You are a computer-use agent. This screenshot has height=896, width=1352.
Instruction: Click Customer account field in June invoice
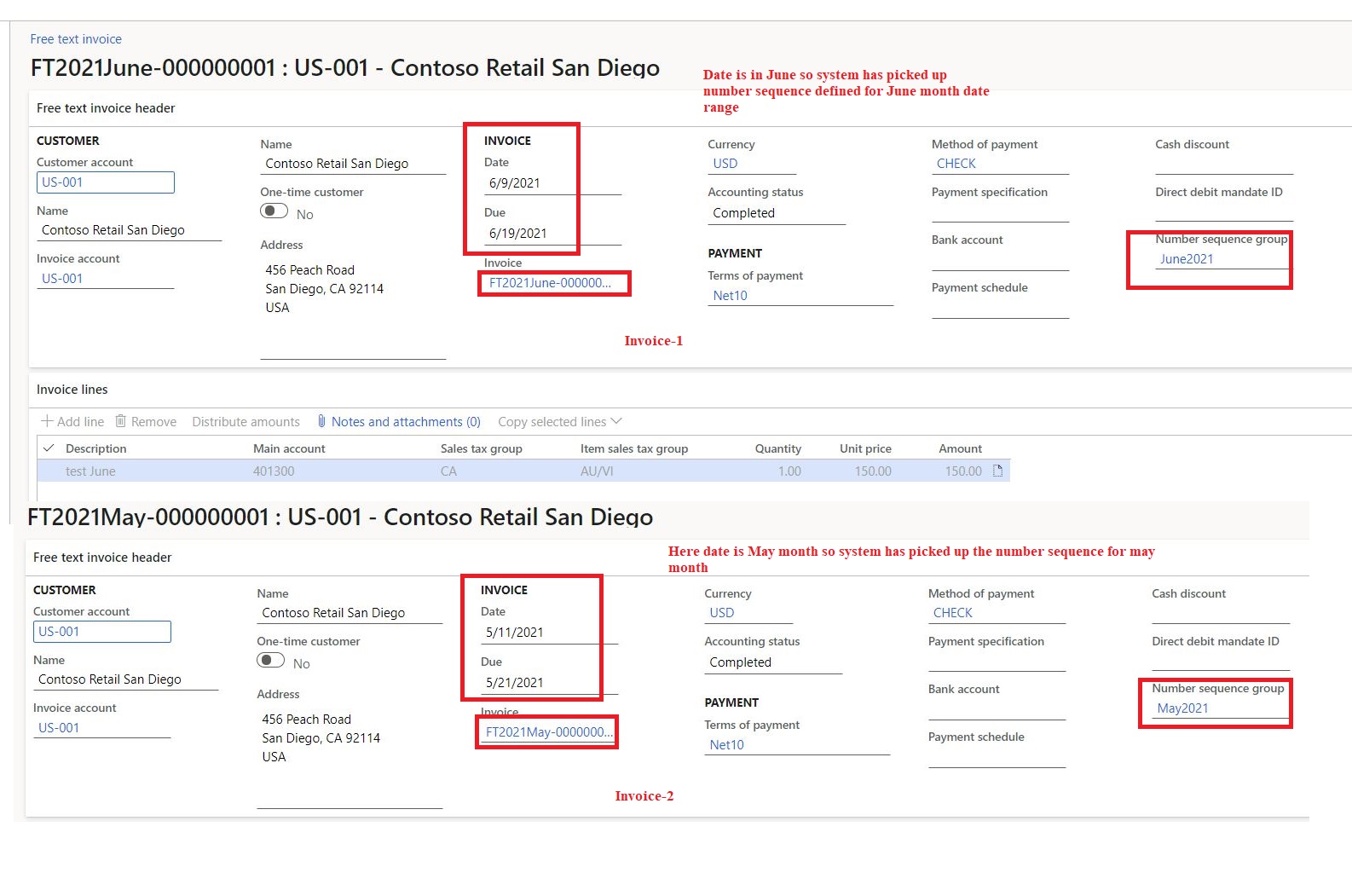(105, 182)
